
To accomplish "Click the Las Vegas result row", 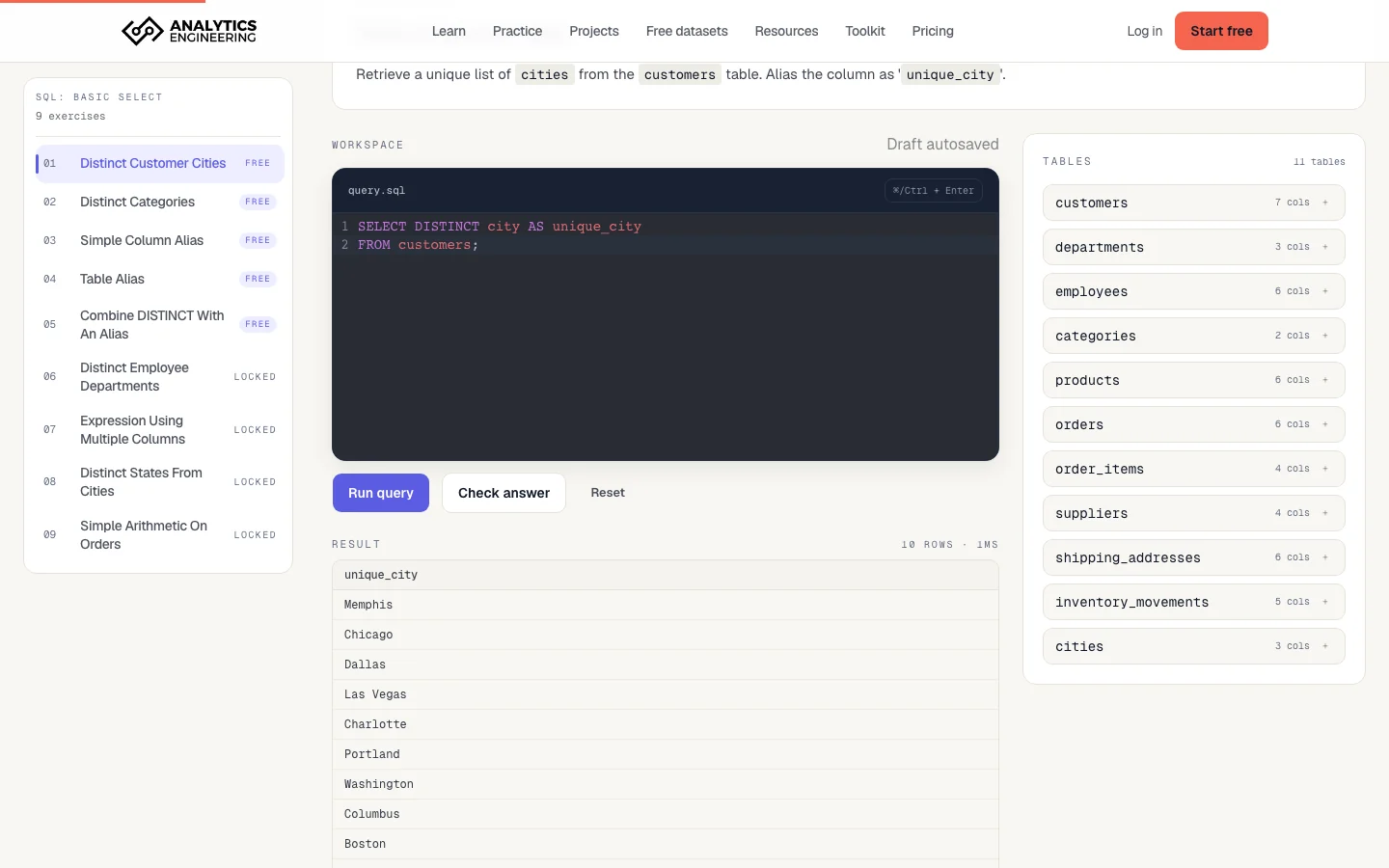I will click(x=666, y=694).
